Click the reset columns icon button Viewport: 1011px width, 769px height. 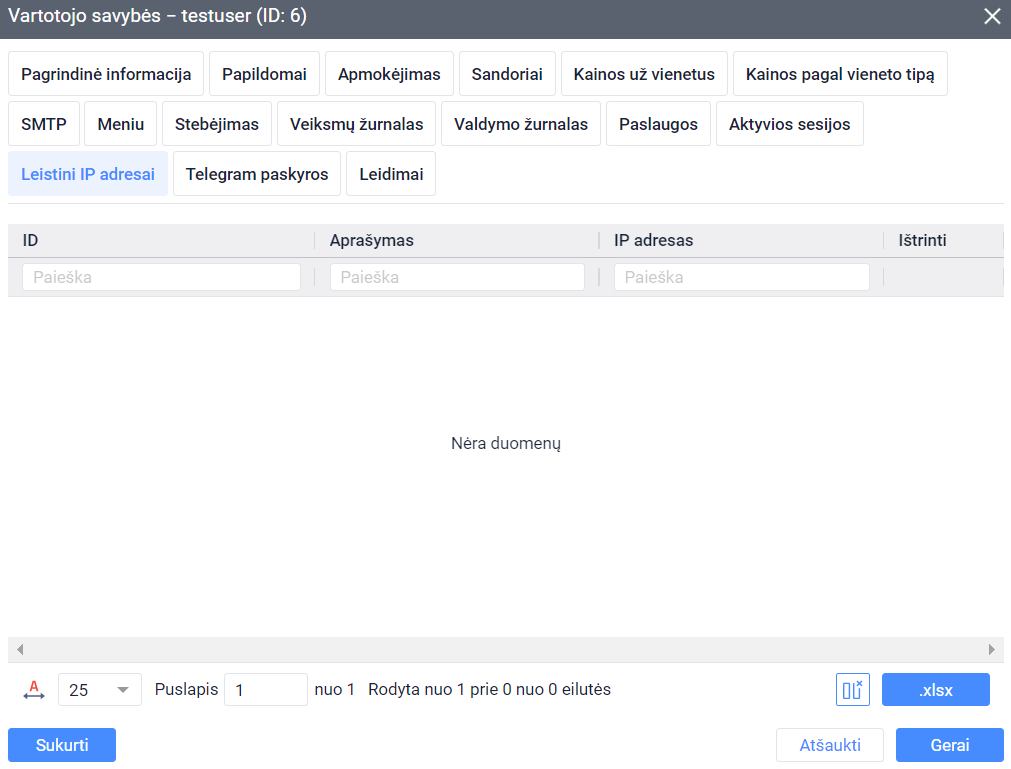pos(852,690)
